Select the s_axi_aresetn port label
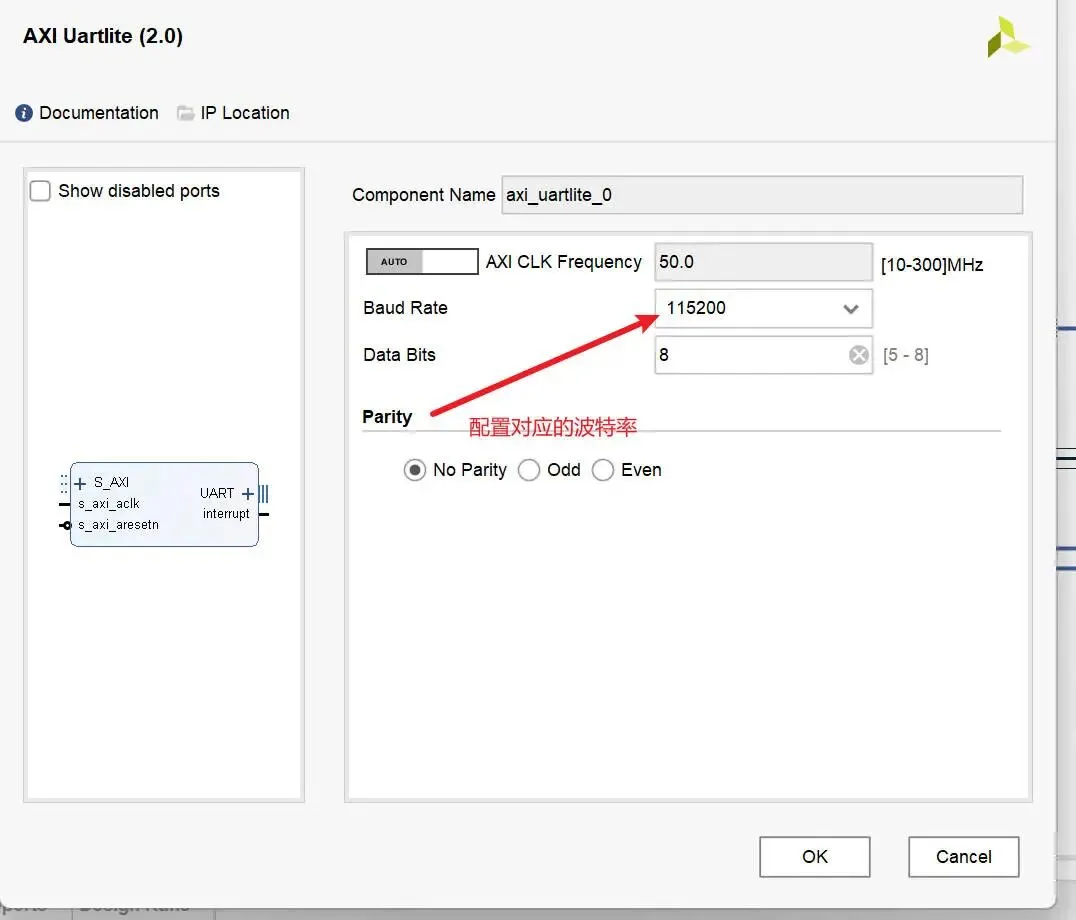 [x=118, y=525]
